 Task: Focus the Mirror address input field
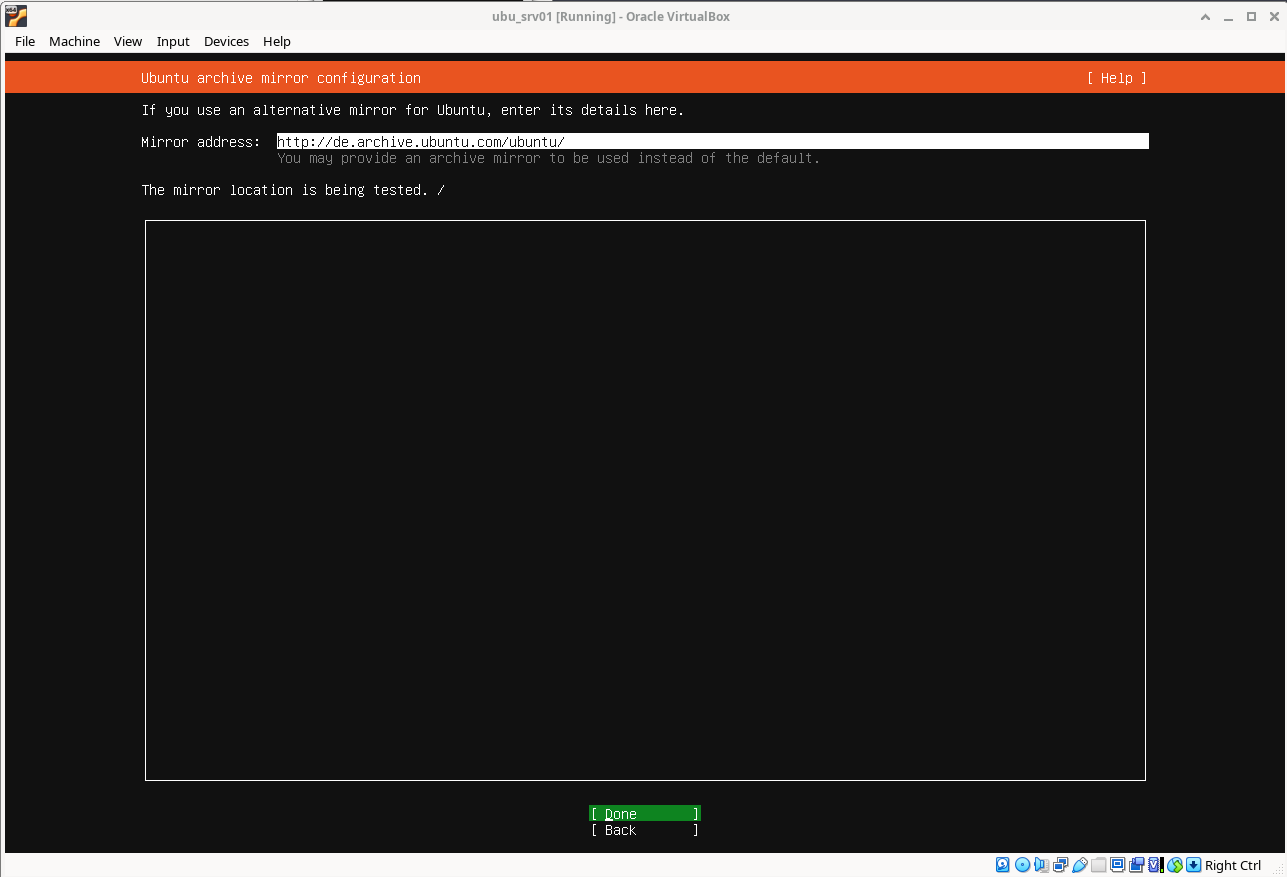(712, 142)
